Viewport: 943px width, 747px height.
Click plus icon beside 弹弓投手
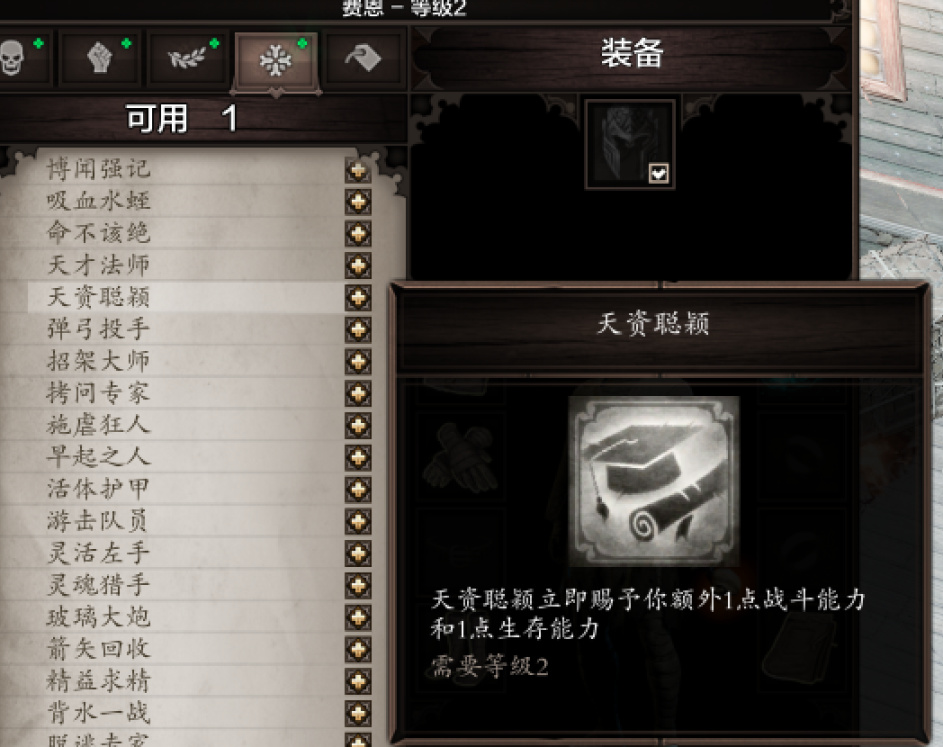(x=358, y=330)
